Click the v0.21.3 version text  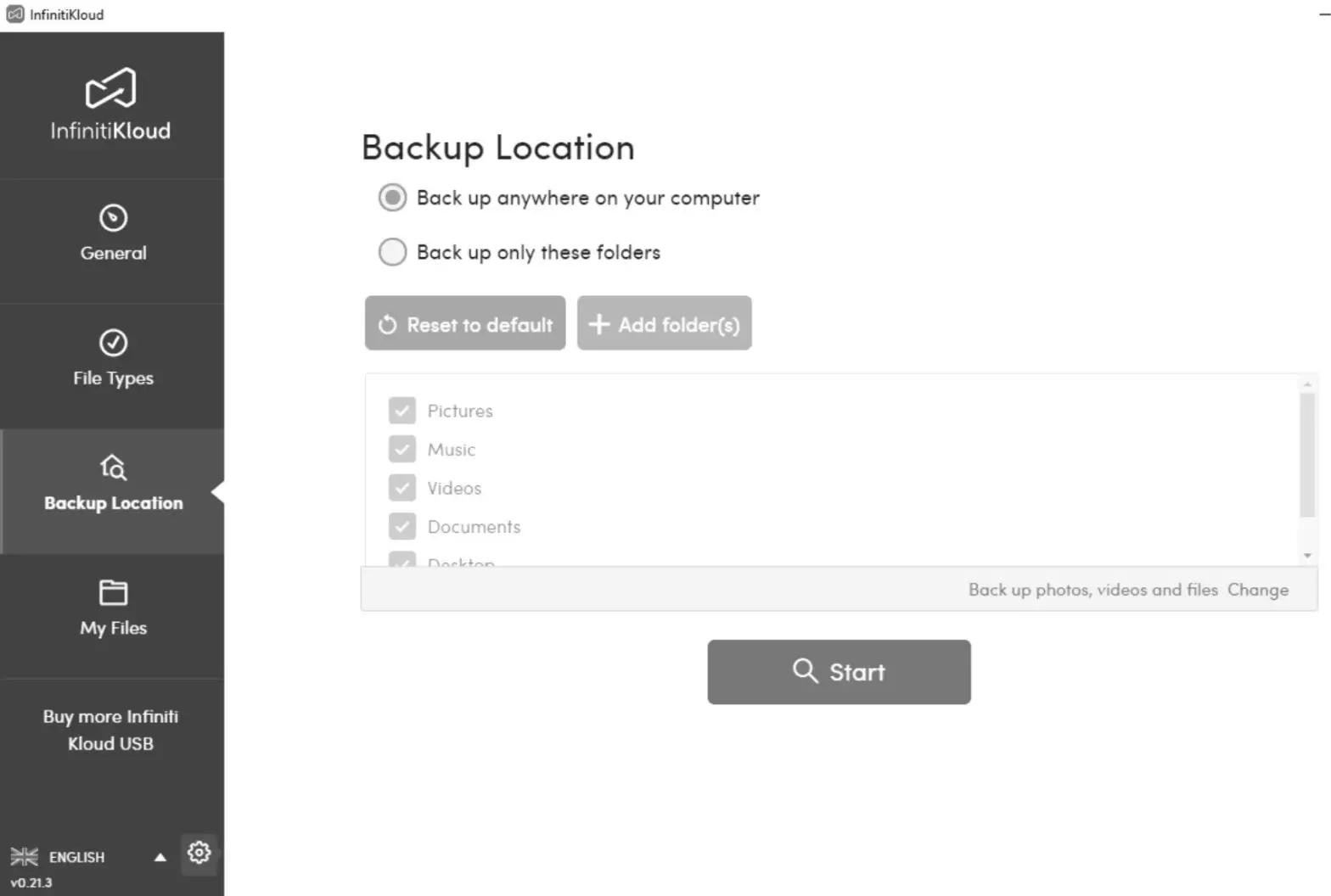pyautogui.click(x=31, y=882)
